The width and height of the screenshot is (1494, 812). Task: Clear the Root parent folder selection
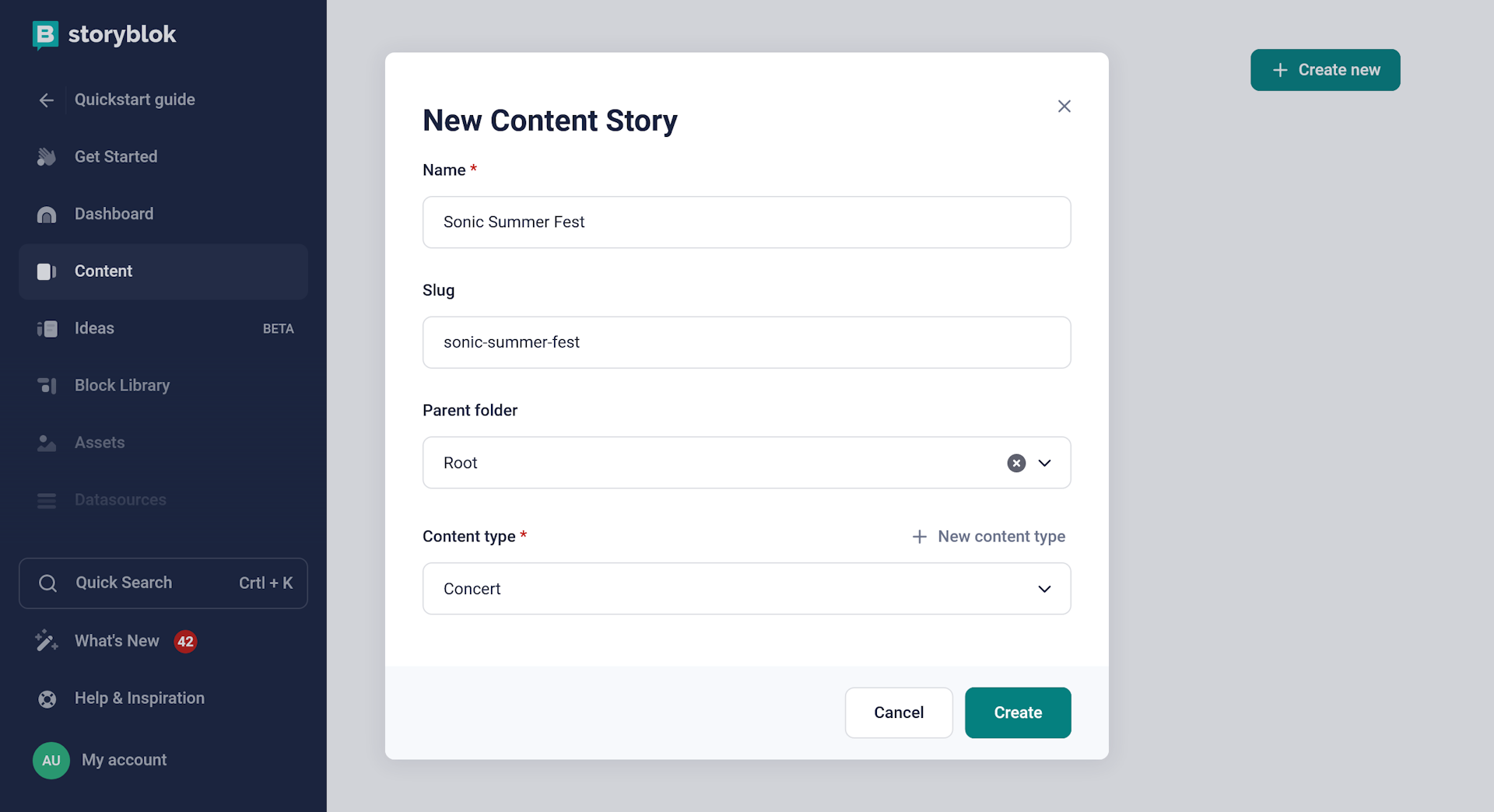[x=1015, y=463]
